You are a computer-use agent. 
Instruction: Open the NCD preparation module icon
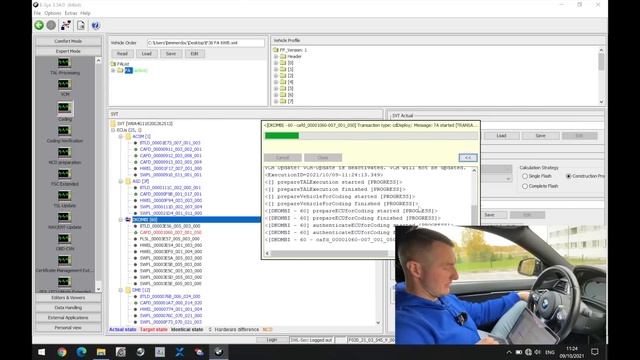[x=64, y=152]
